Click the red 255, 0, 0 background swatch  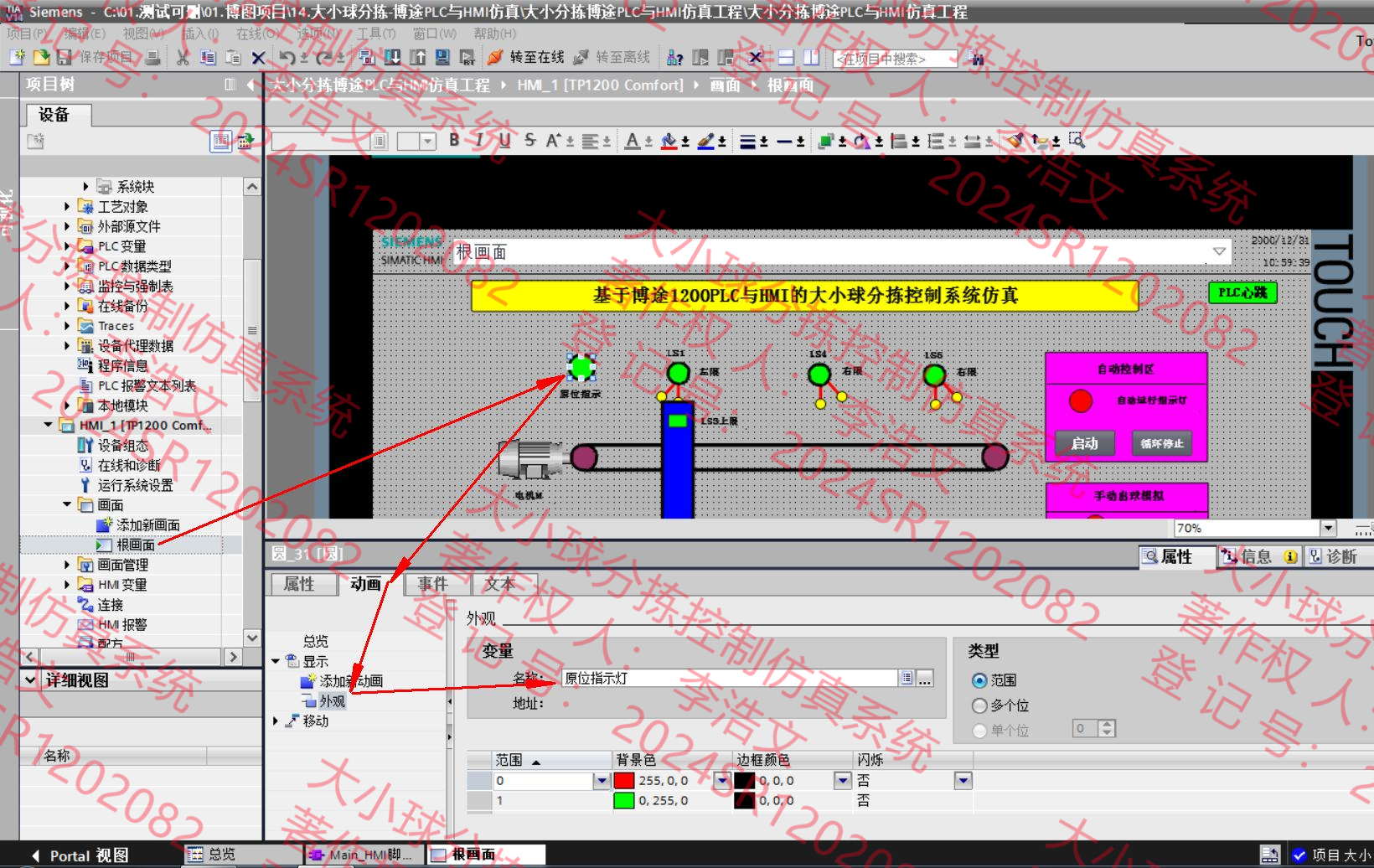tap(624, 781)
